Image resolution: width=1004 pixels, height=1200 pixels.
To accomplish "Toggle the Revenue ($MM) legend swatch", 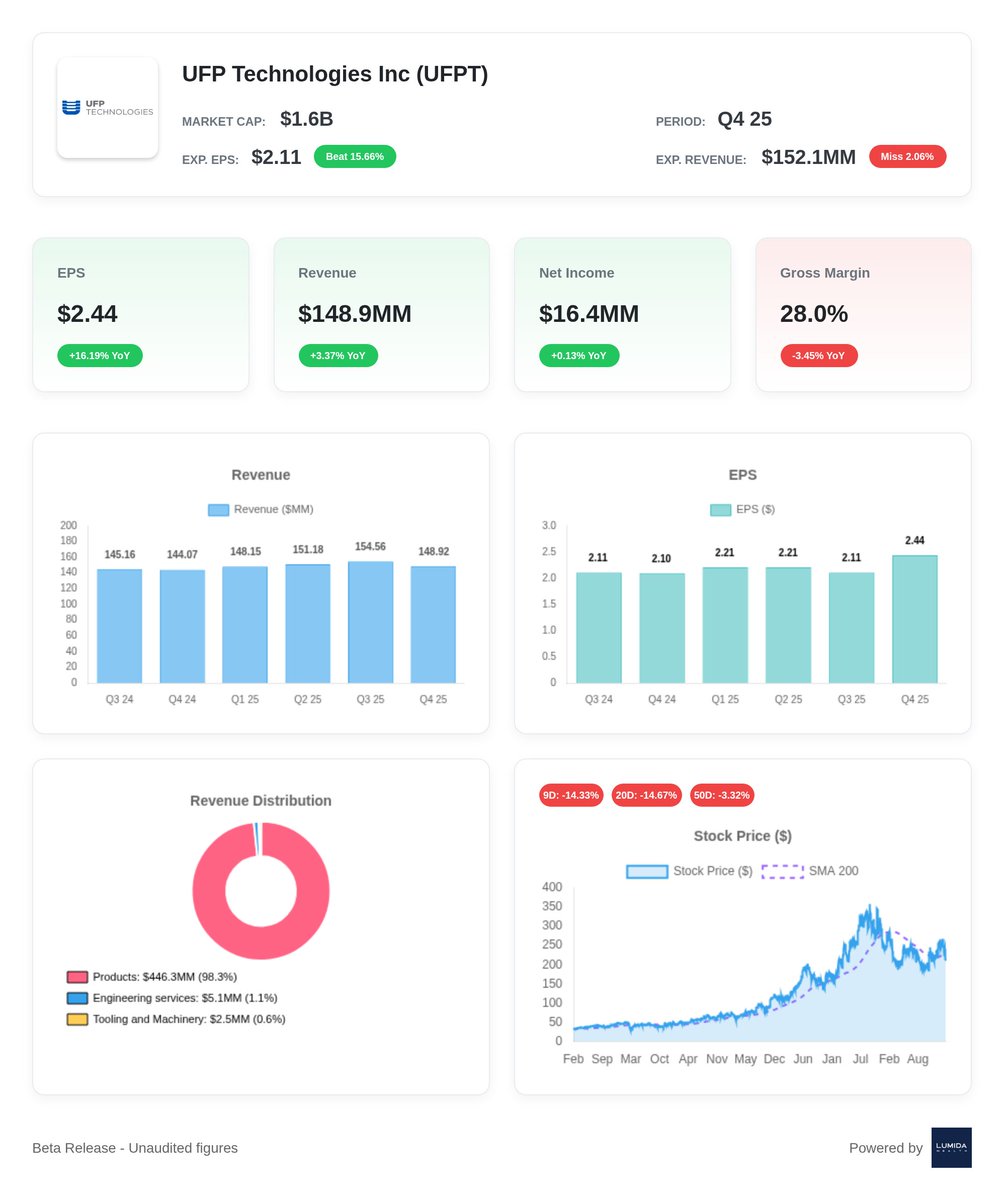I will tap(219, 510).
